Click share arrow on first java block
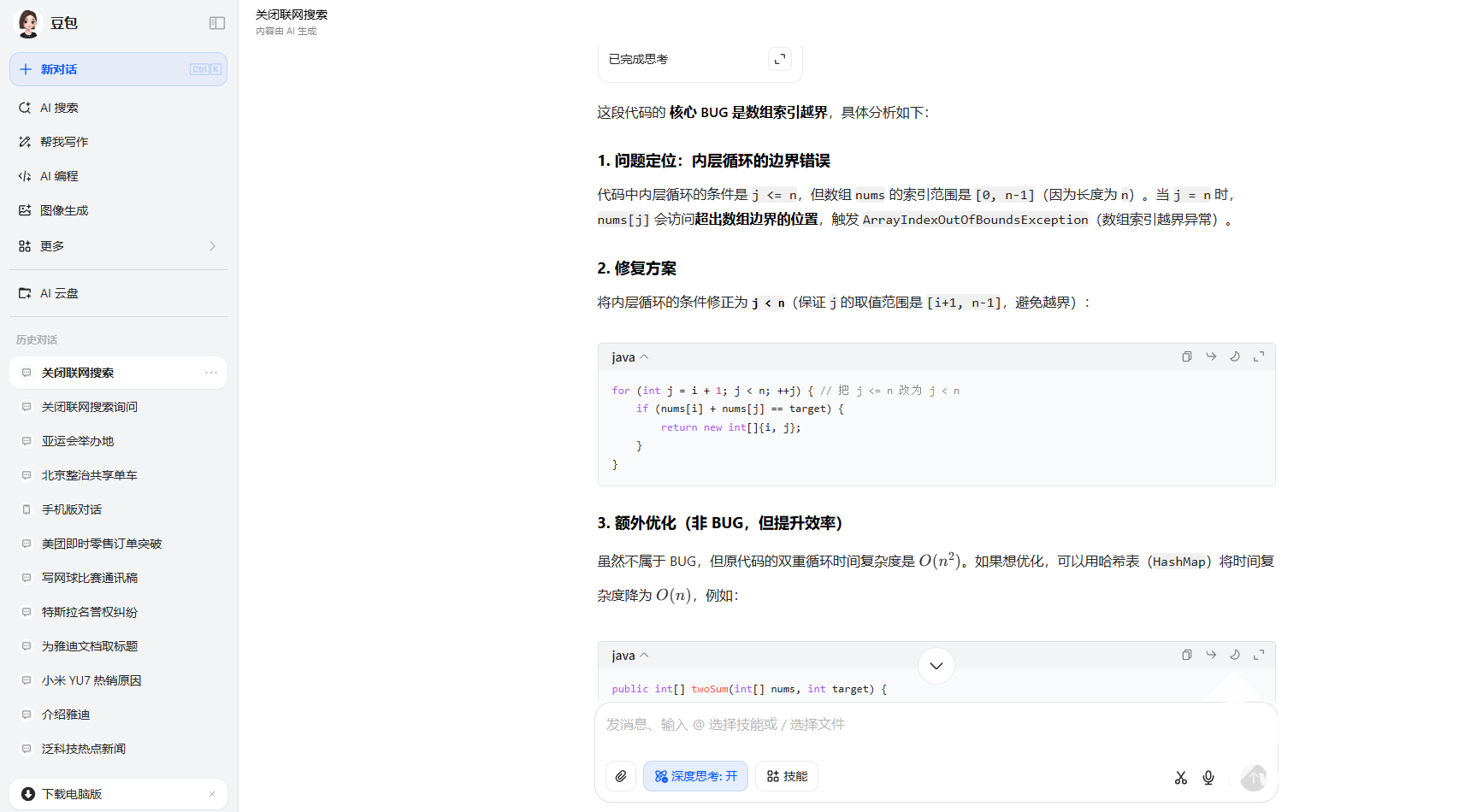 point(1211,356)
